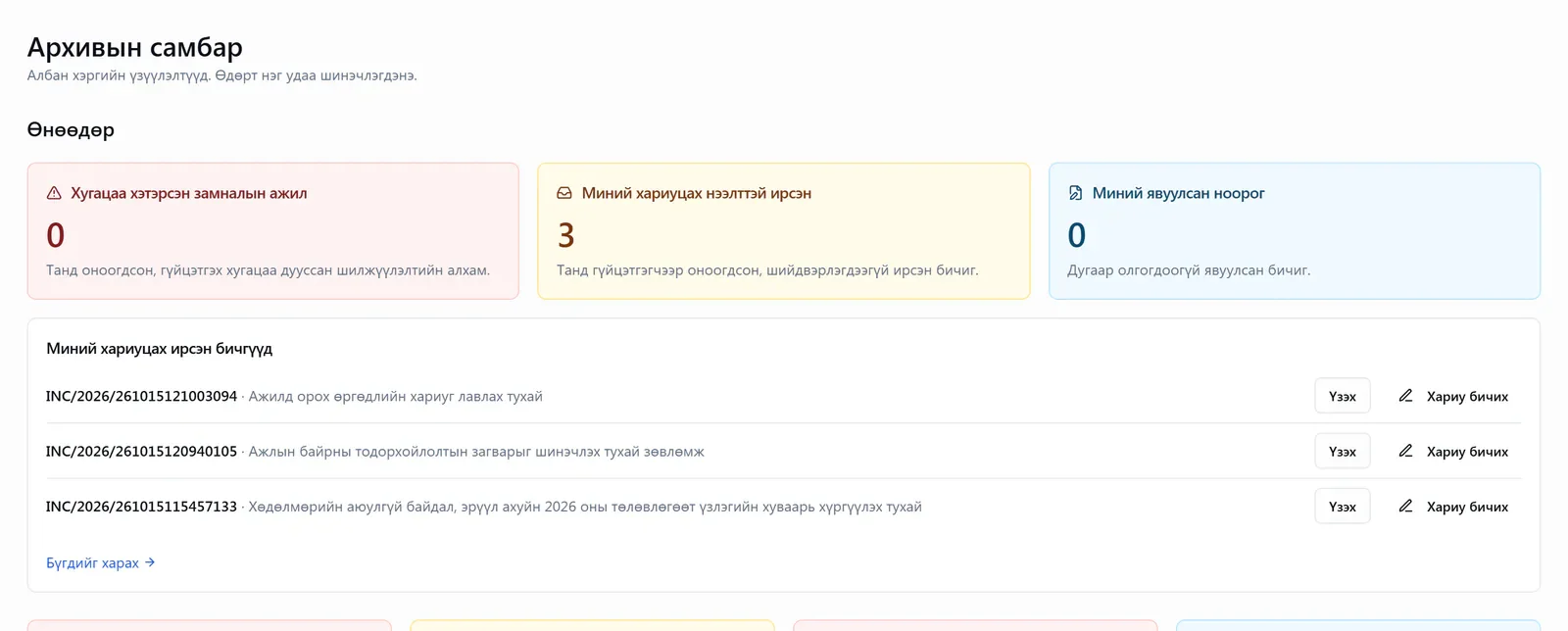
Task: Select document number INC/2026/261015115457133
Action: point(141,506)
